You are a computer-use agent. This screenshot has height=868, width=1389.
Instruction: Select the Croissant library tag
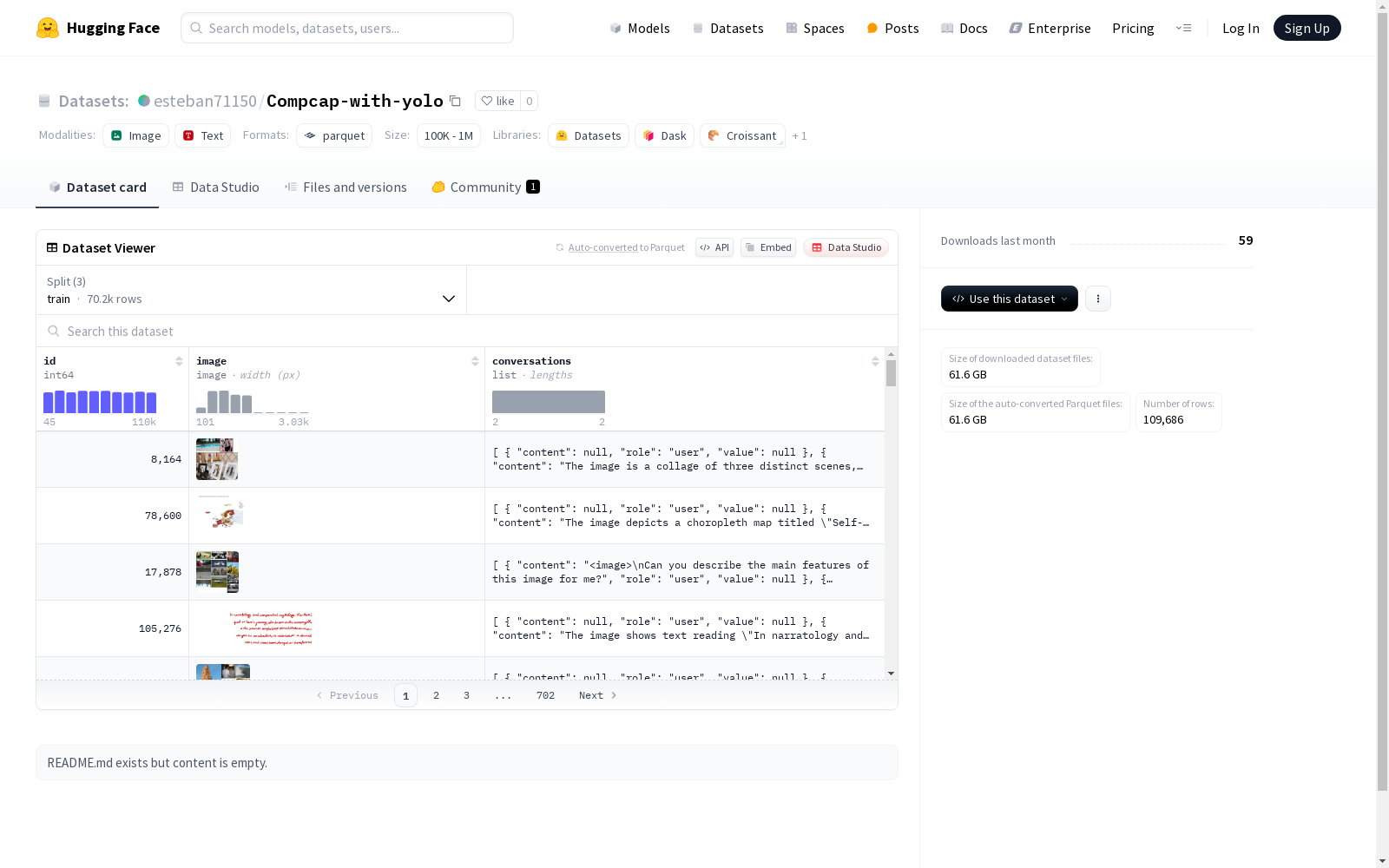[x=742, y=135]
